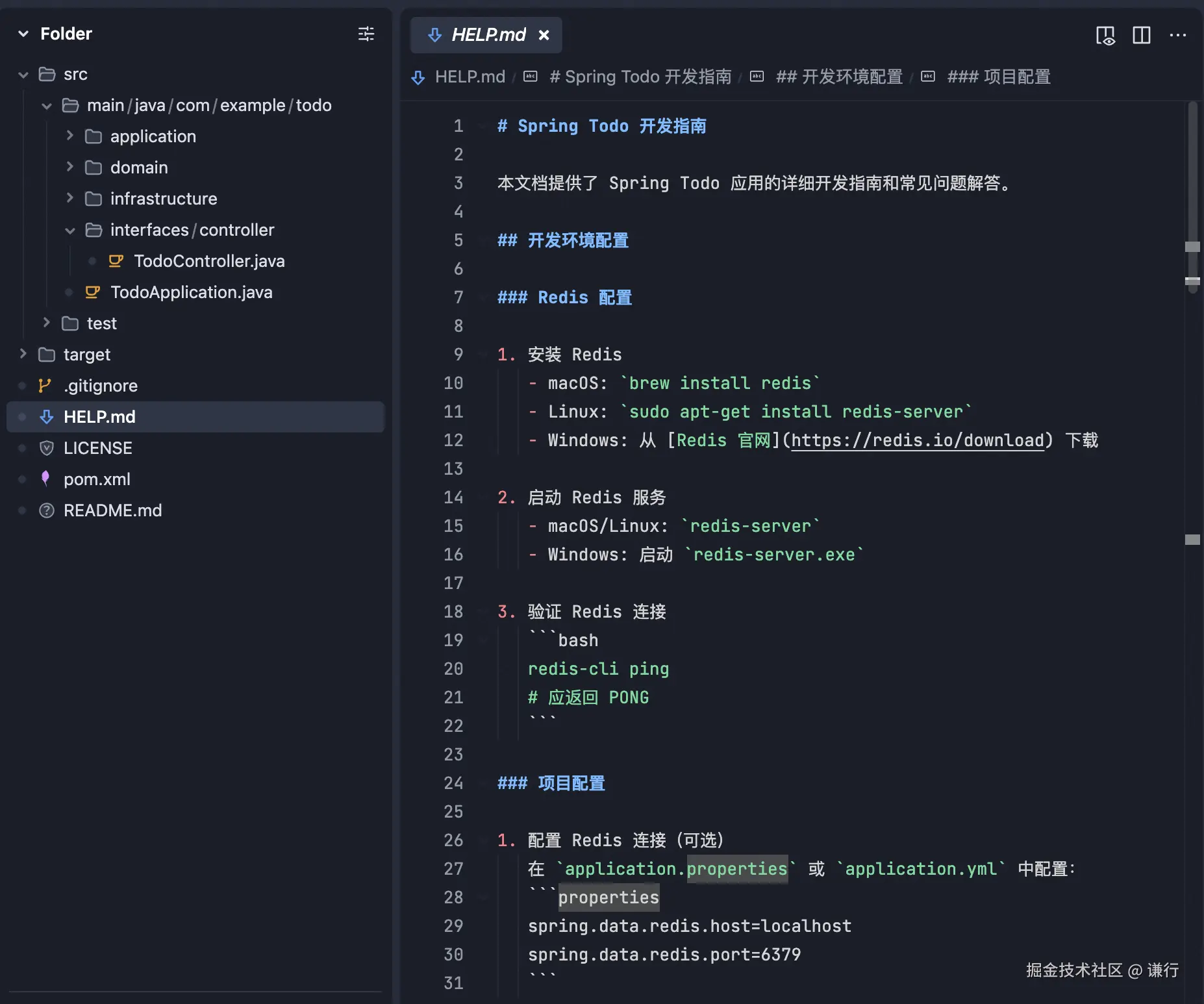Open the LICENSE file
1204x1004 pixels.
(x=98, y=448)
